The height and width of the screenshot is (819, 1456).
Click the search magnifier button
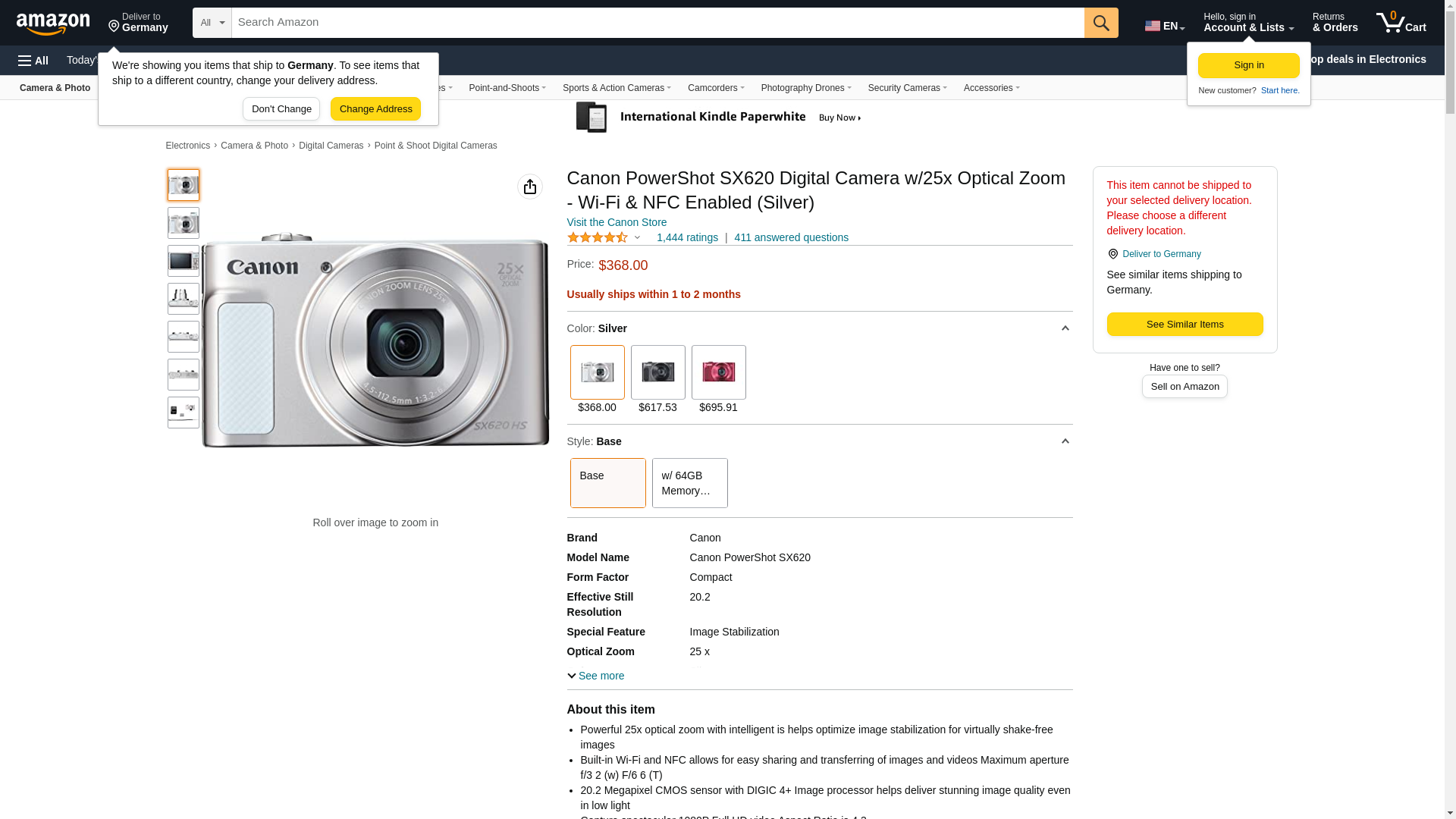point(1101,23)
